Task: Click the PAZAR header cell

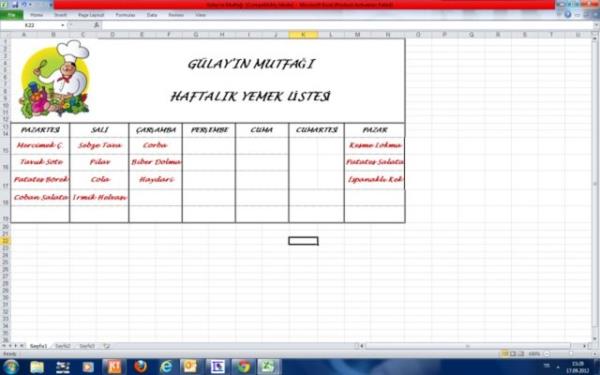Action: tap(375, 130)
